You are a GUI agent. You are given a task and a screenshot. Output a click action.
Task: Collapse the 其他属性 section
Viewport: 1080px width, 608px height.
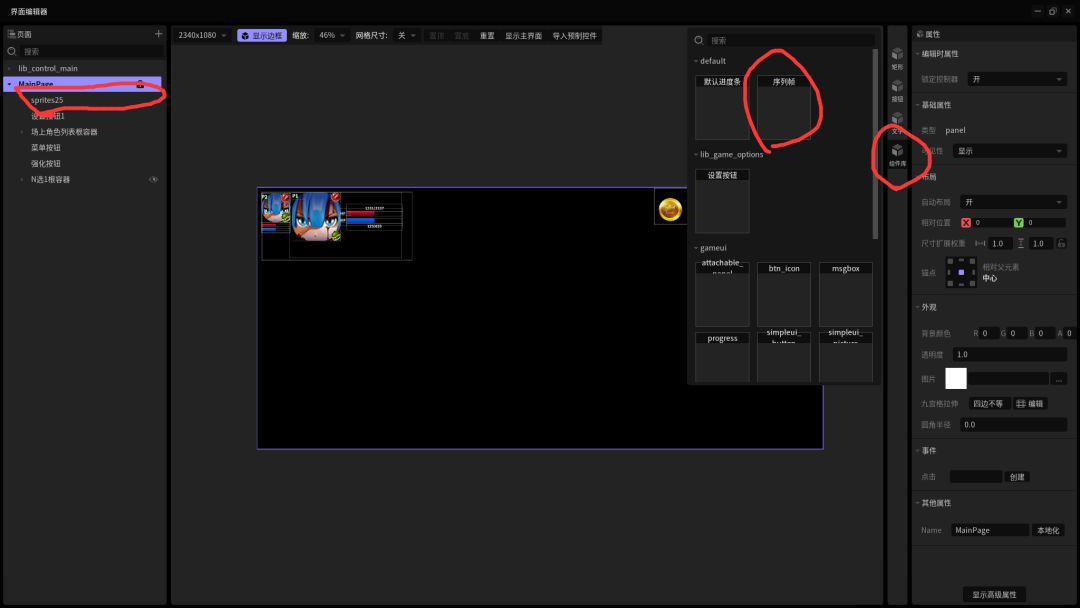(917, 503)
